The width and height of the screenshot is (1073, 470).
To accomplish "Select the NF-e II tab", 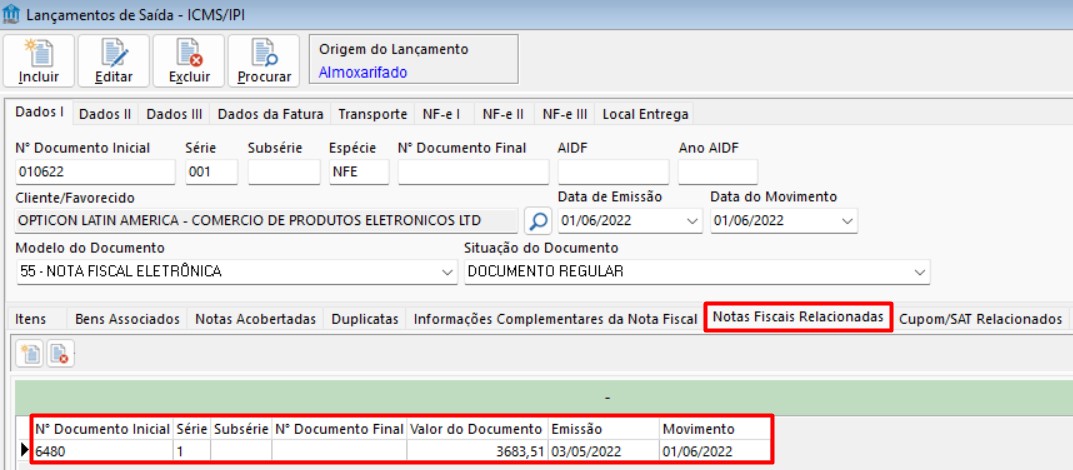I will point(503,114).
